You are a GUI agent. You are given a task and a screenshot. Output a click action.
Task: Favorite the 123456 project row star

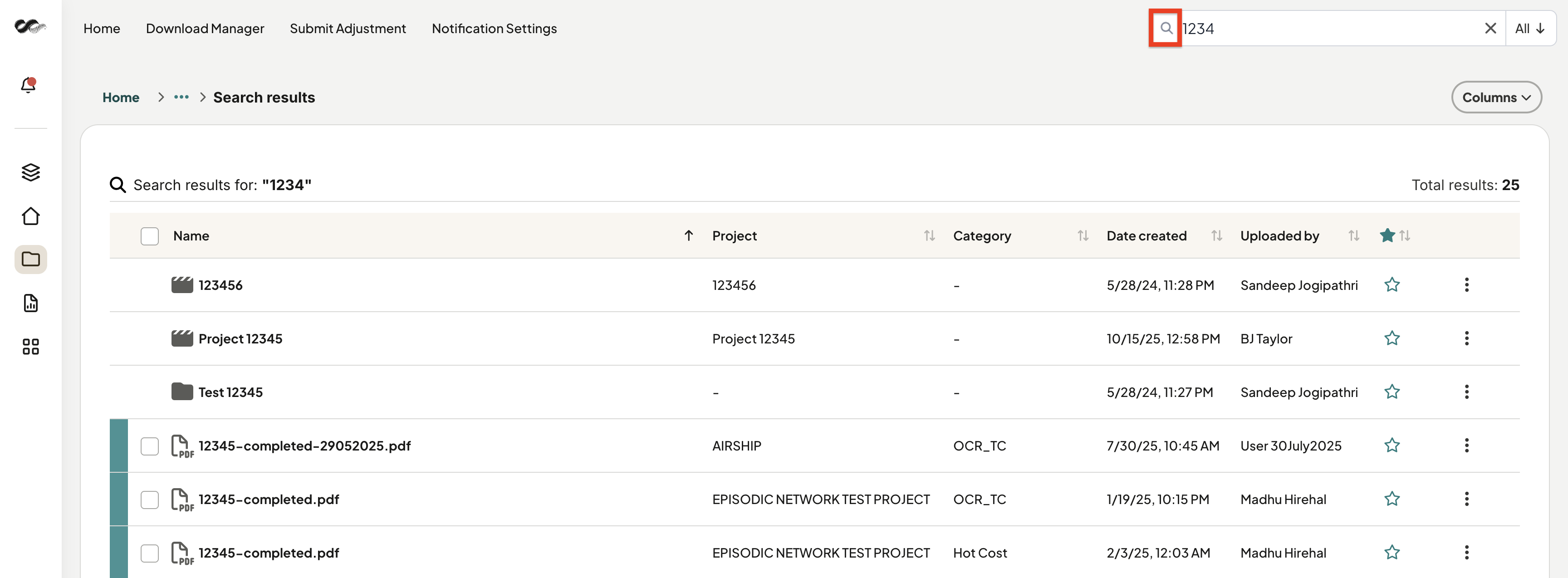(x=1392, y=285)
